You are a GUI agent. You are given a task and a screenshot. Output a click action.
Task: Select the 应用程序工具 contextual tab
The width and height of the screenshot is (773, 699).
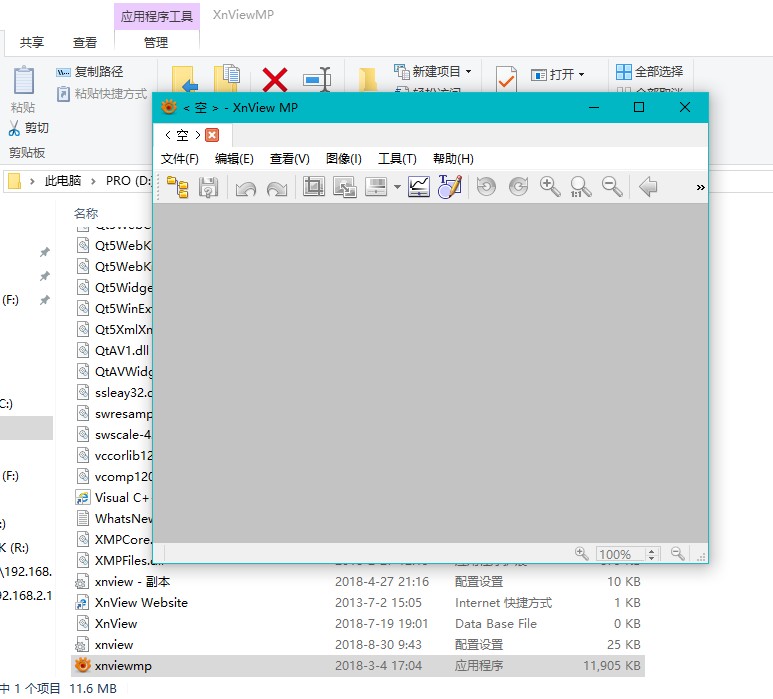coord(157,16)
